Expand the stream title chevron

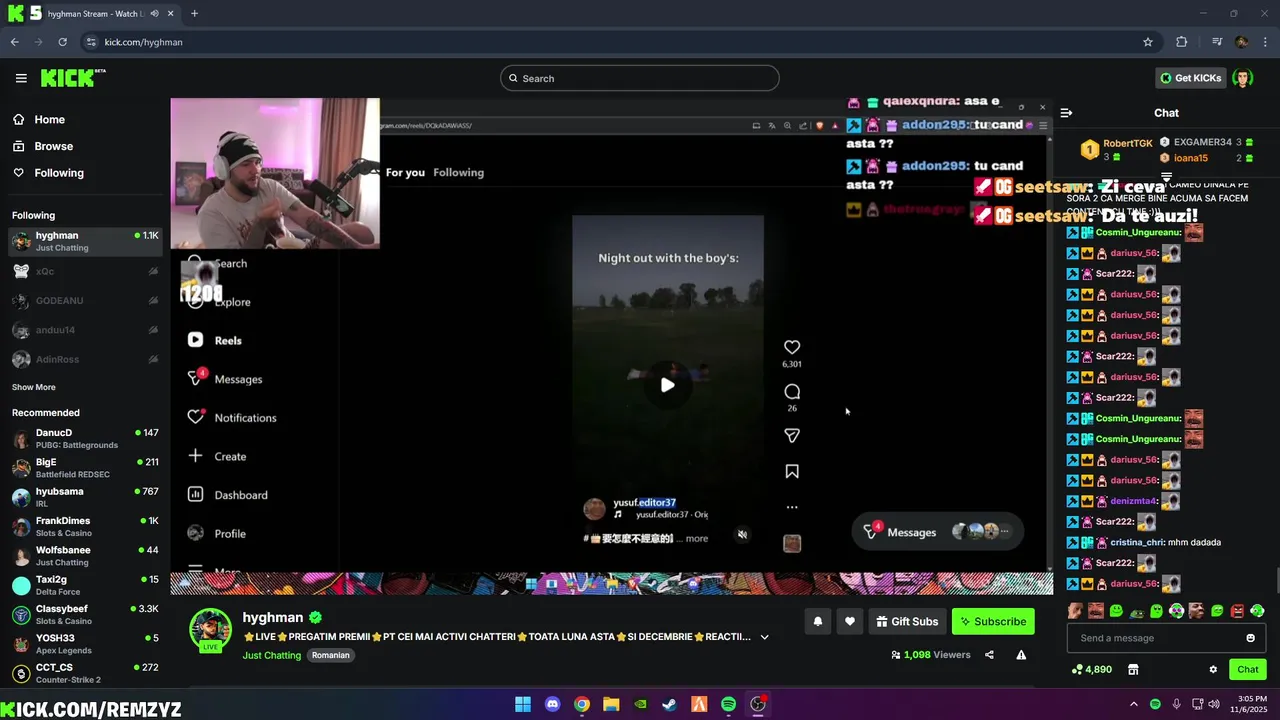tap(765, 637)
